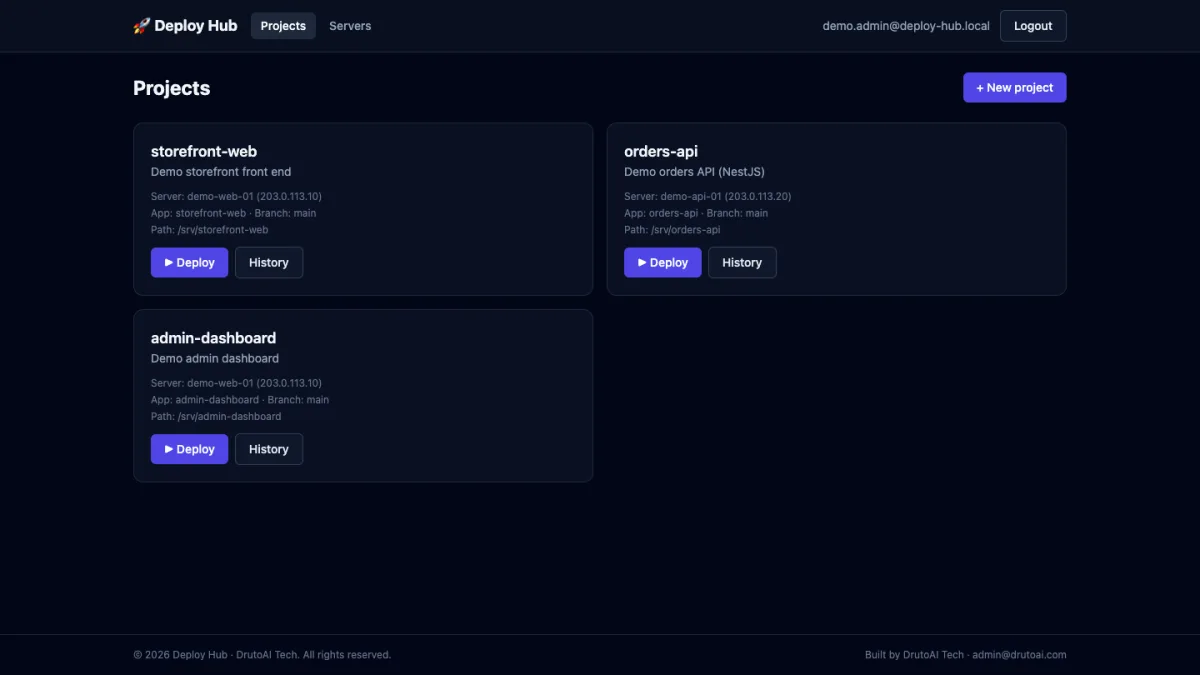Click admin-dashboard server line demo-web-01
Screen dimensions: 1200x675
[x=236, y=383]
